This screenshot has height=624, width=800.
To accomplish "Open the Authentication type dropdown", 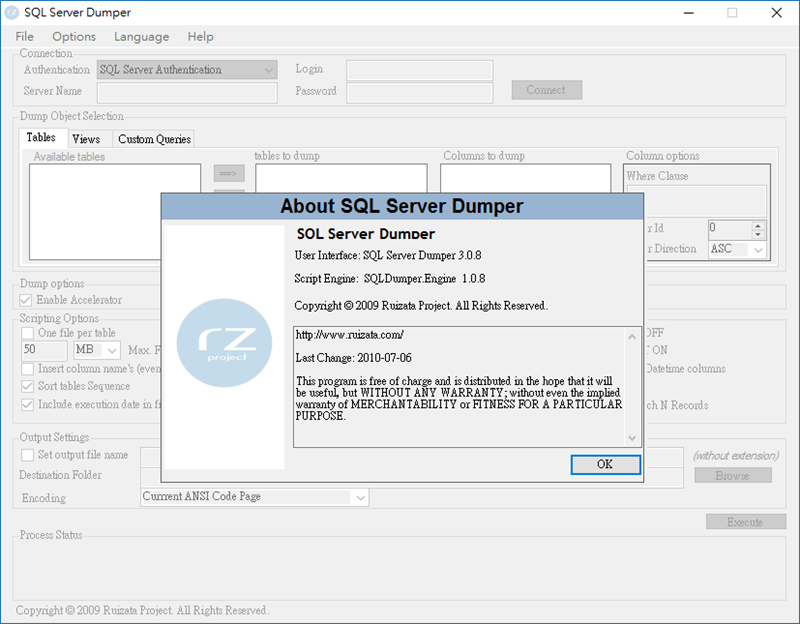I will 187,70.
